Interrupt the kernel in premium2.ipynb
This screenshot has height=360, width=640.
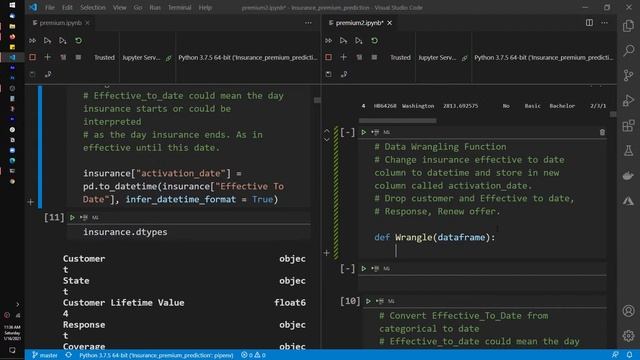[x=329, y=57]
